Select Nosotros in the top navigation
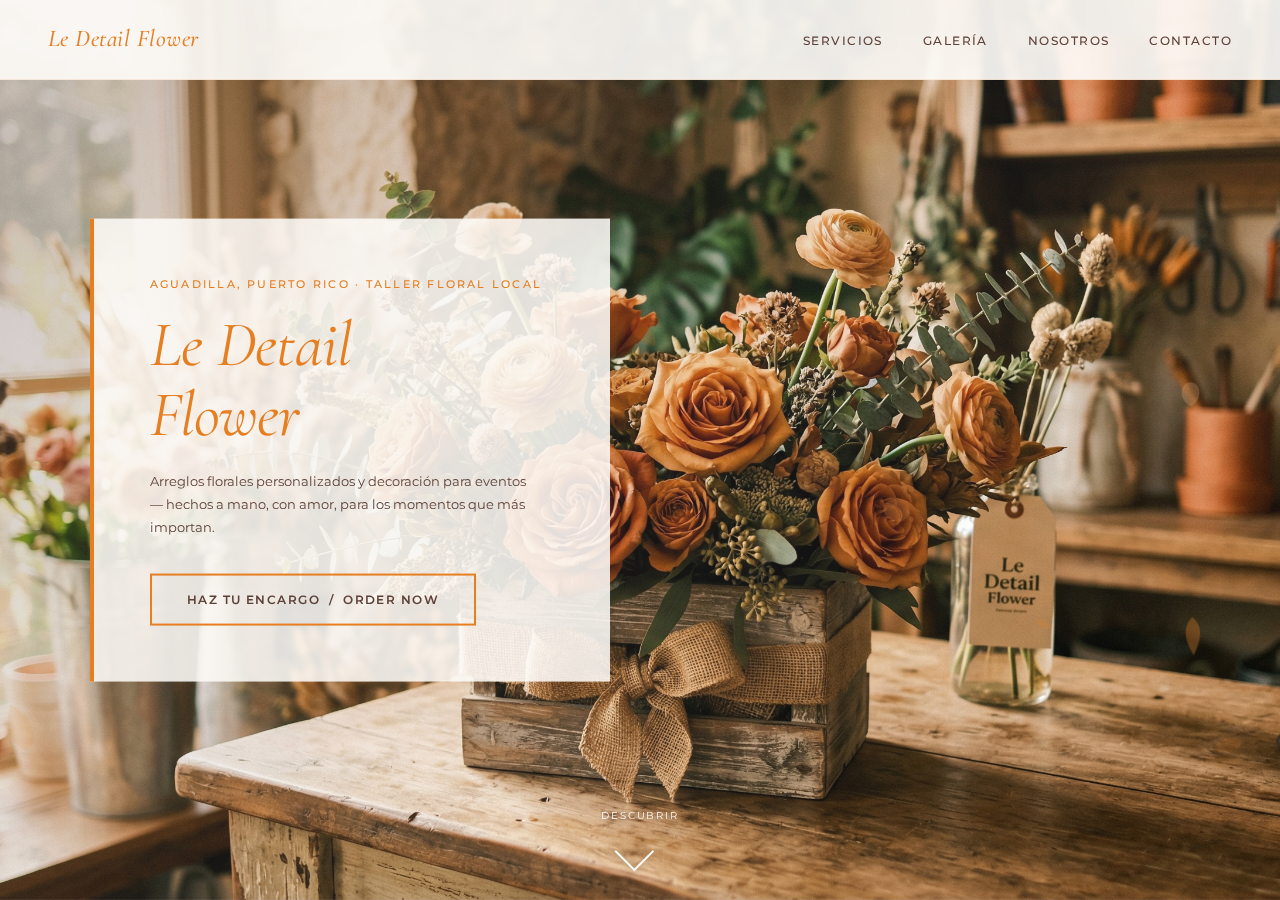 point(1068,41)
